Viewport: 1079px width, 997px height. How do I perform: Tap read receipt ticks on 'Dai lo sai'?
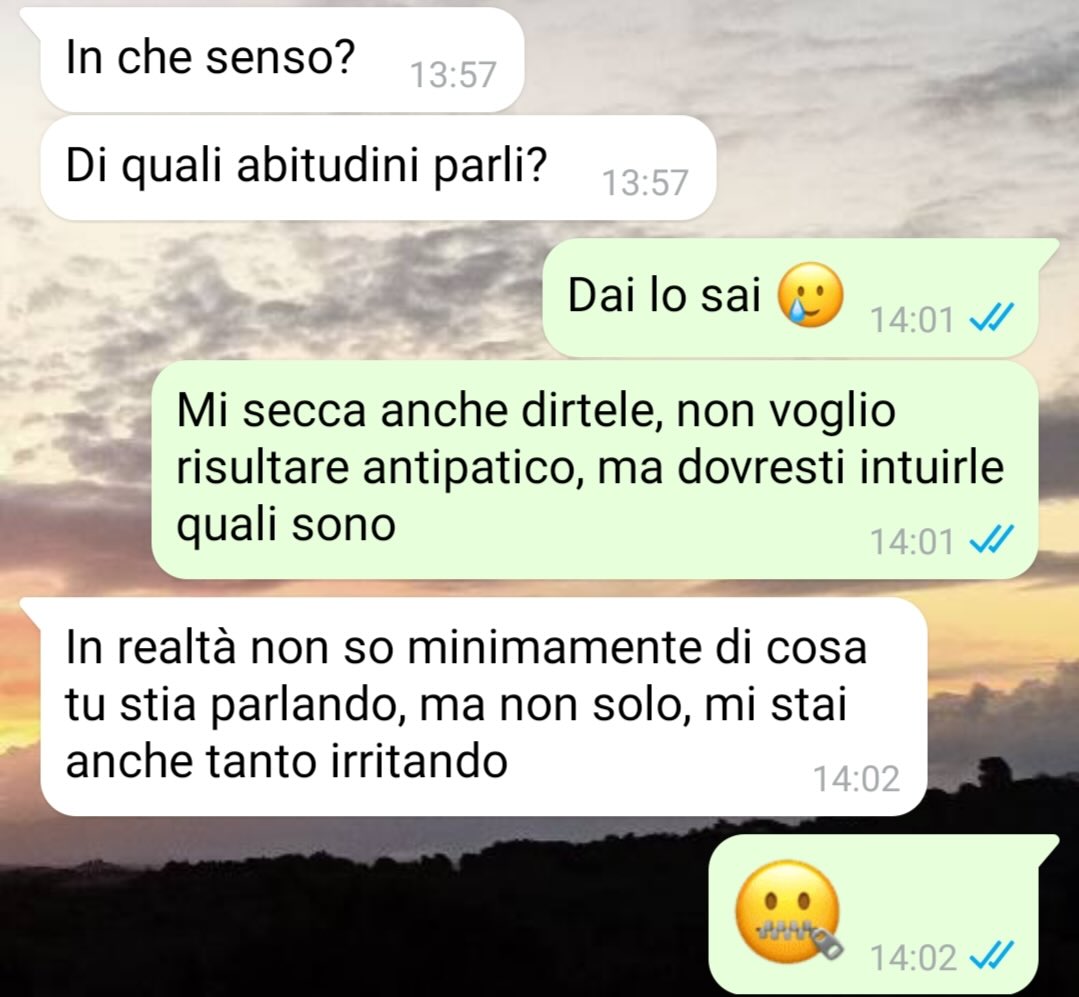991,319
